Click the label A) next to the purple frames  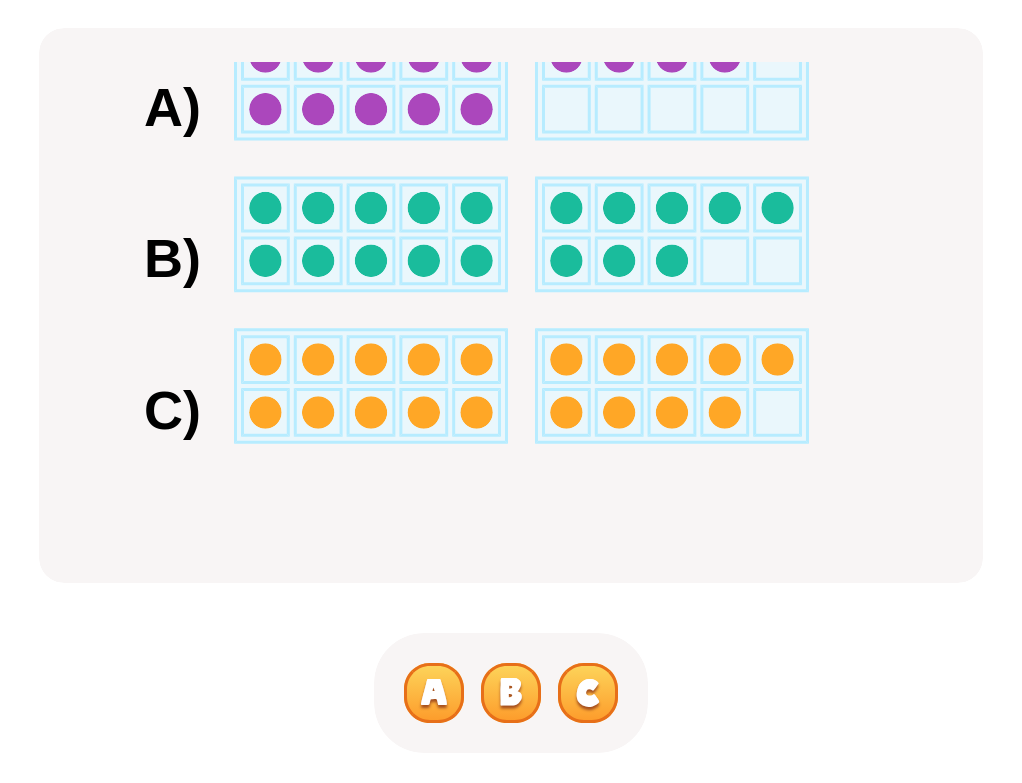point(172,106)
